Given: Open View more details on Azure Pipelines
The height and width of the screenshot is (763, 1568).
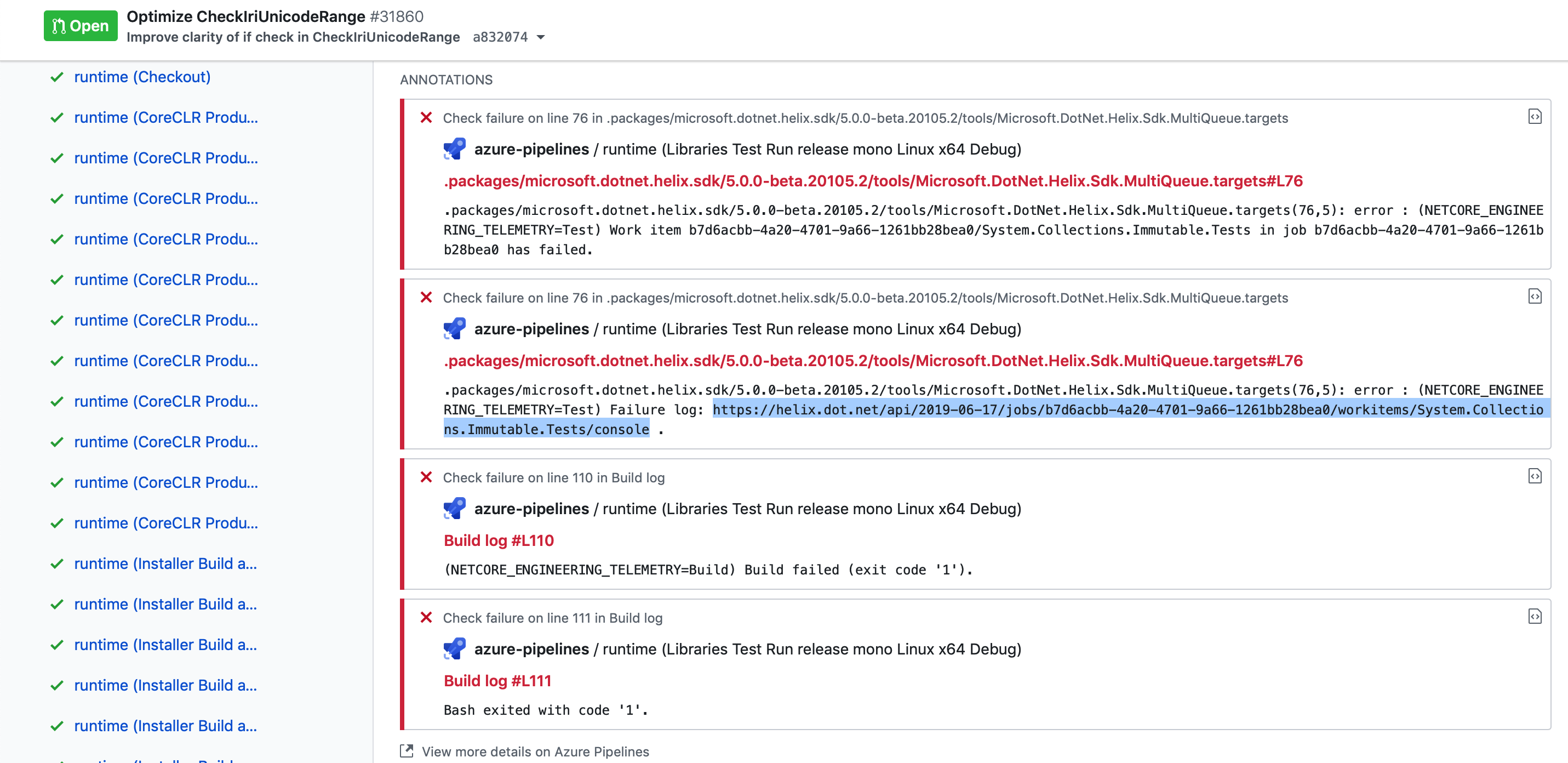Looking at the screenshot, I should click(535, 752).
